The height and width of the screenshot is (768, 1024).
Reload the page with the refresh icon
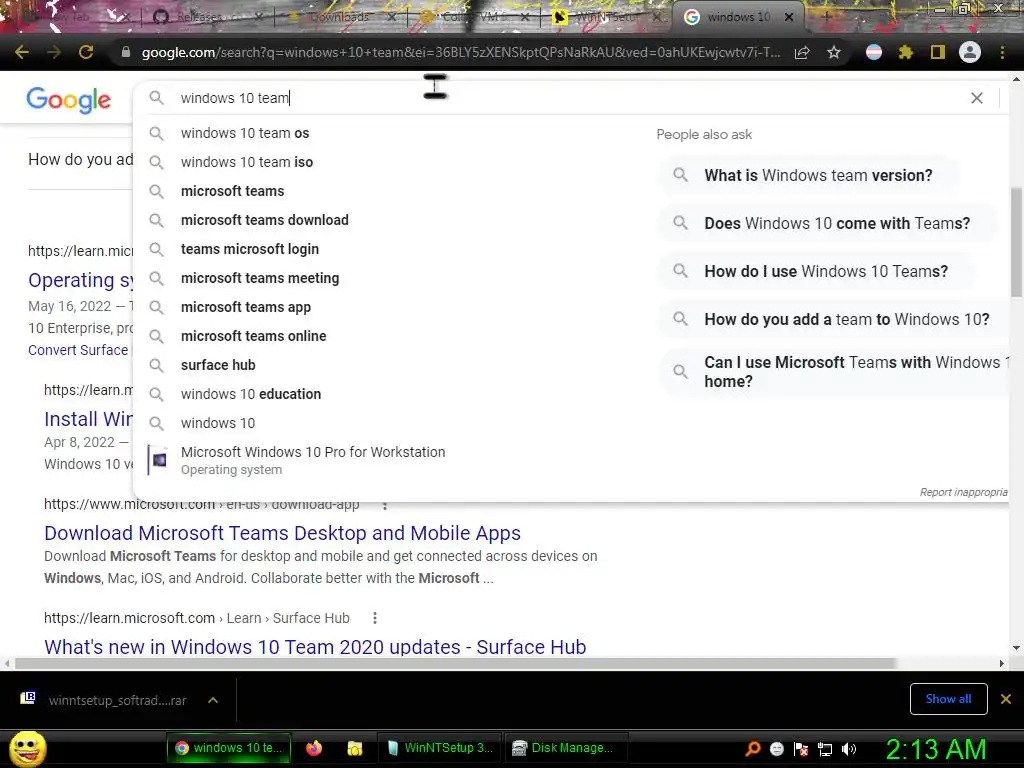[86, 52]
